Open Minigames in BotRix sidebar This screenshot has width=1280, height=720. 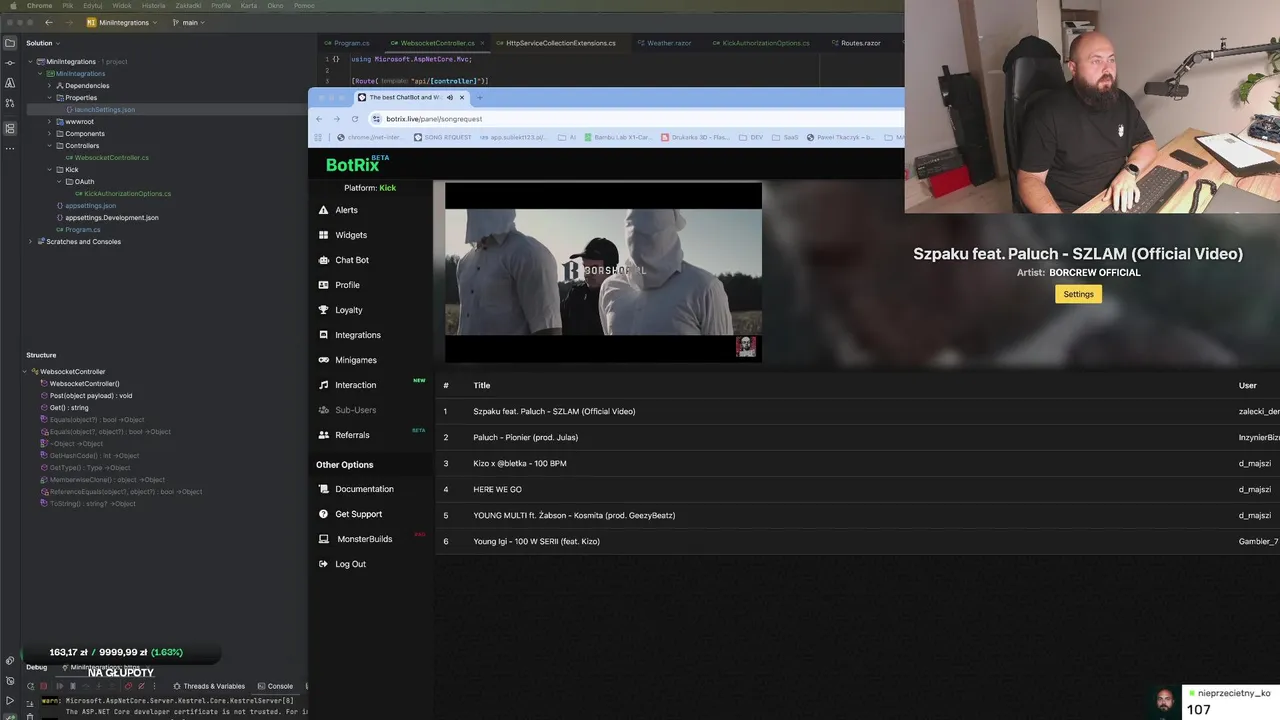pyautogui.click(x=347, y=360)
